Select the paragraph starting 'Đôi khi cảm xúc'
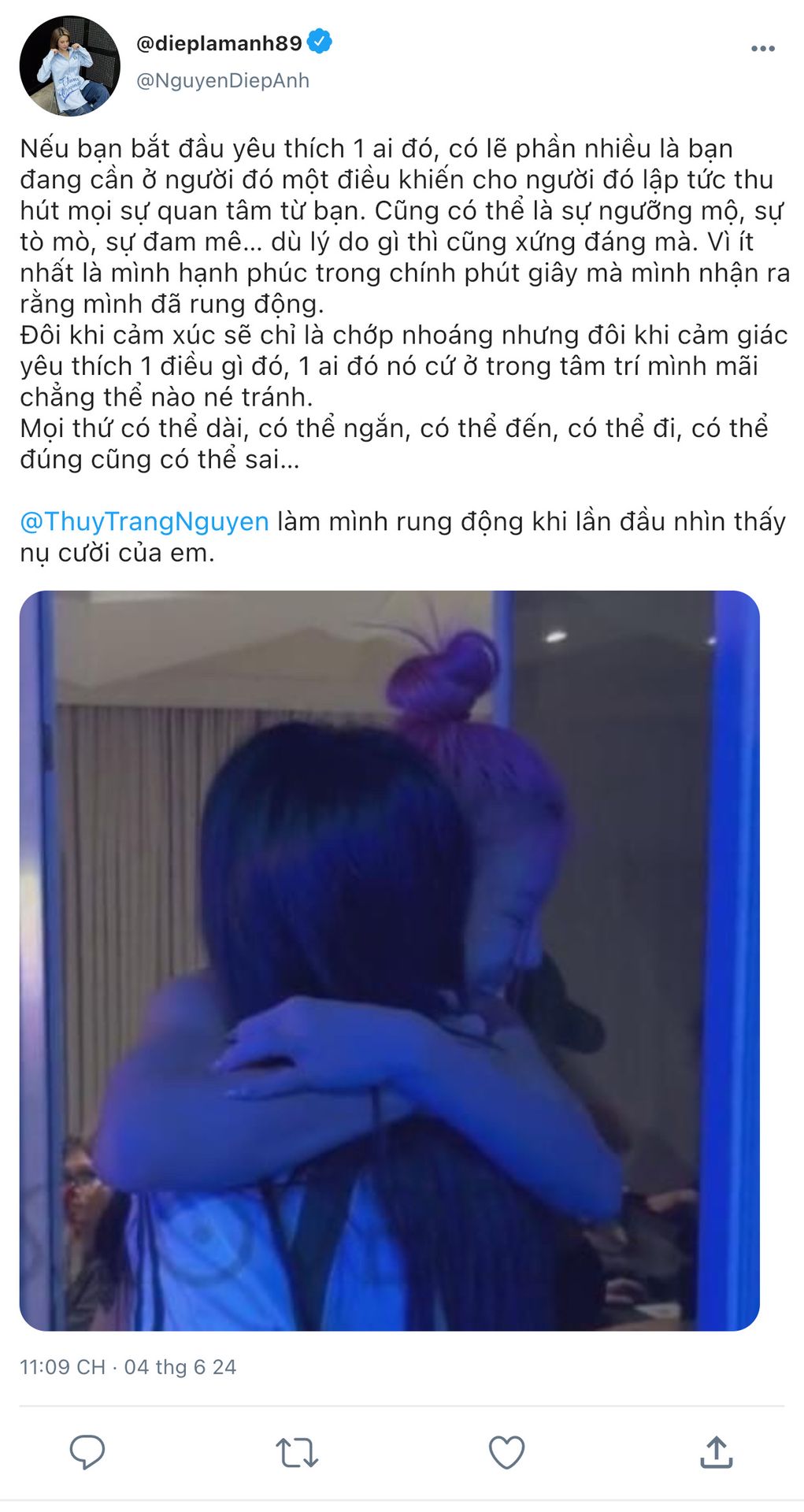 click(404, 366)
